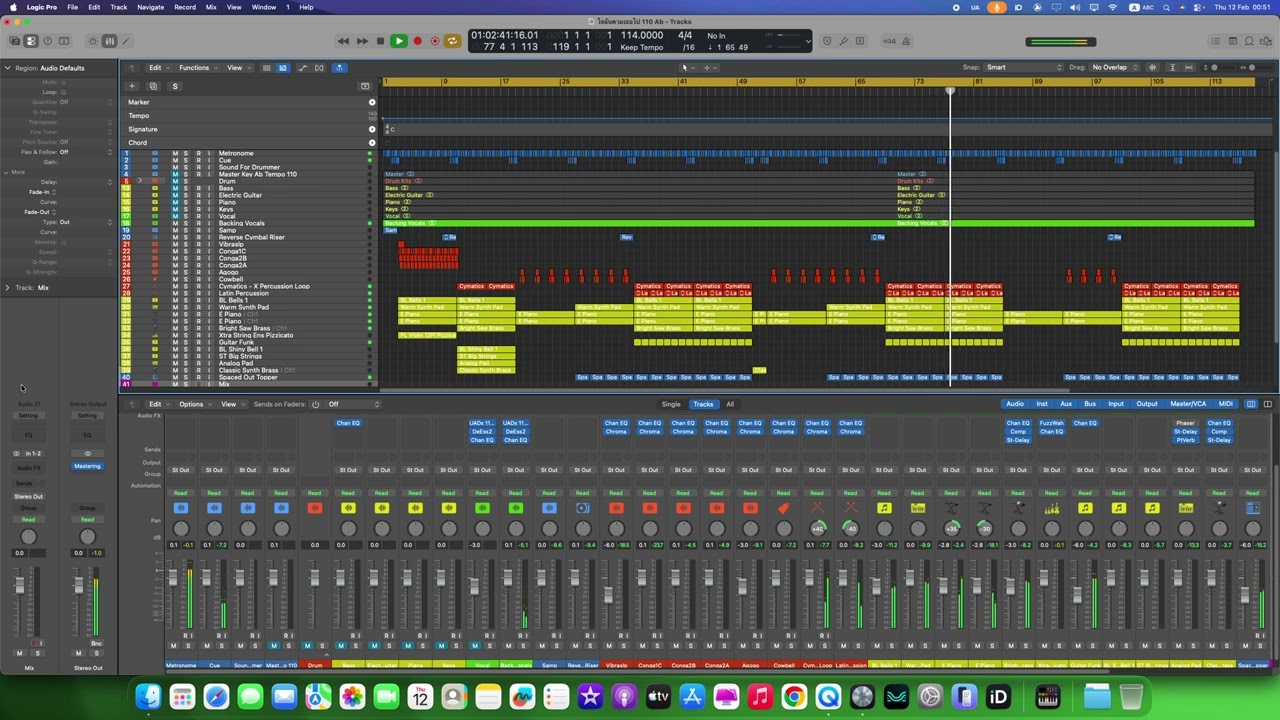The image size is (1280, 720).
Task: Open Smart Controls dial icon
Action: coord(93,41)
